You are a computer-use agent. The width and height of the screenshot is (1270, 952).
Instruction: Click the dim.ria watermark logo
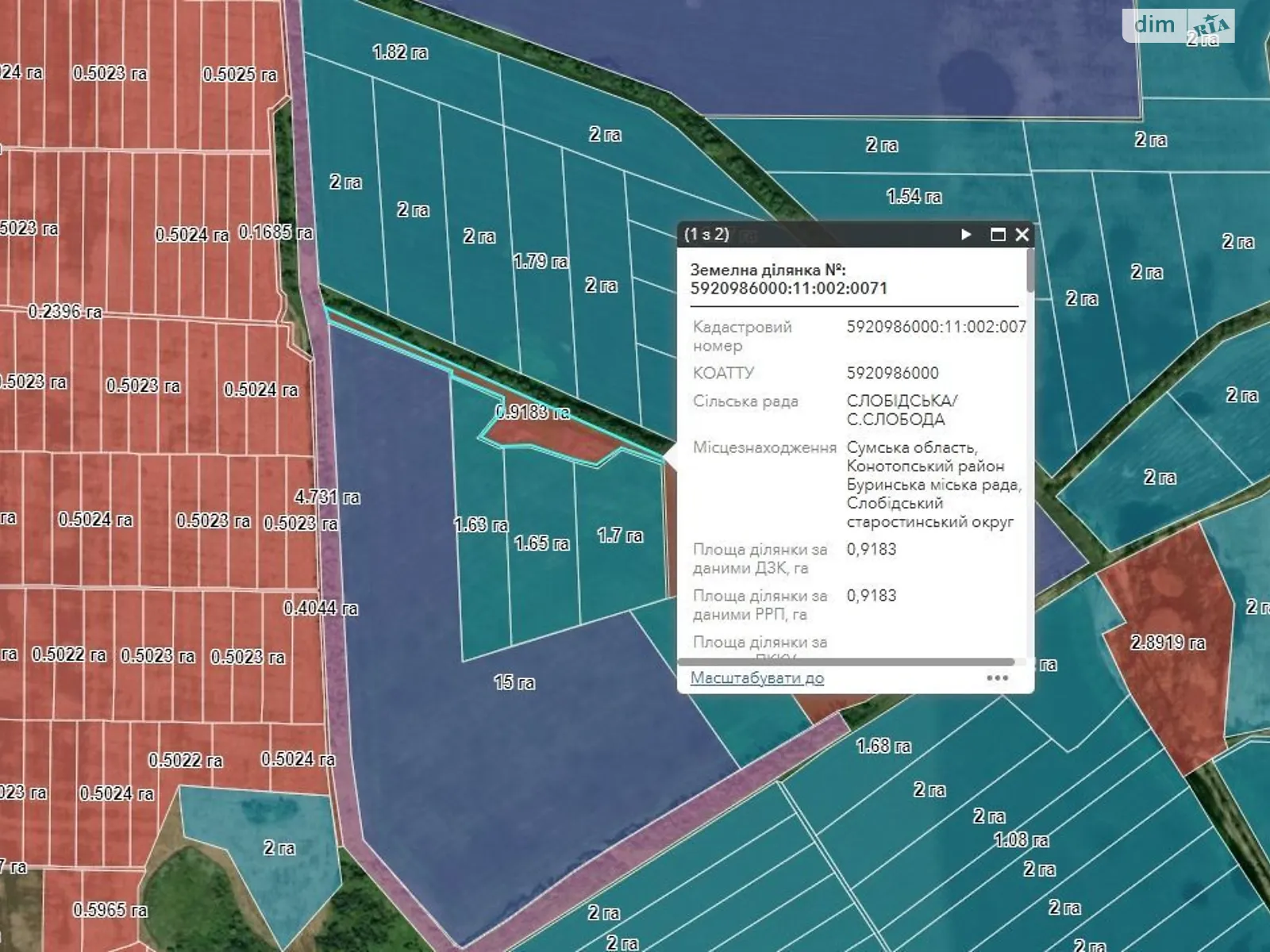click(1178, 25)
